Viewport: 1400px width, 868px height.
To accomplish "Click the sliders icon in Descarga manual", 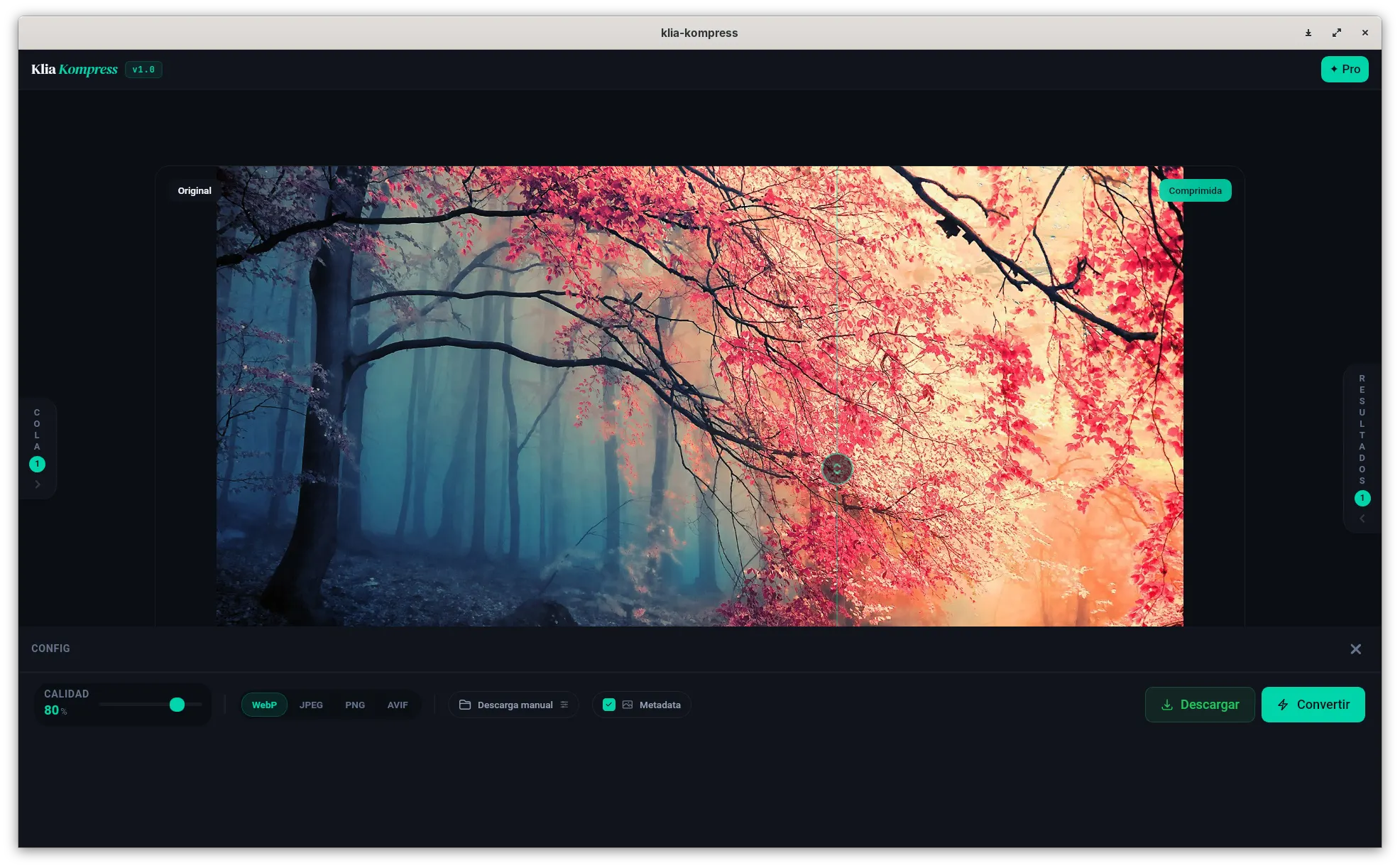I will pyautogui.click(x=564, y=705).
